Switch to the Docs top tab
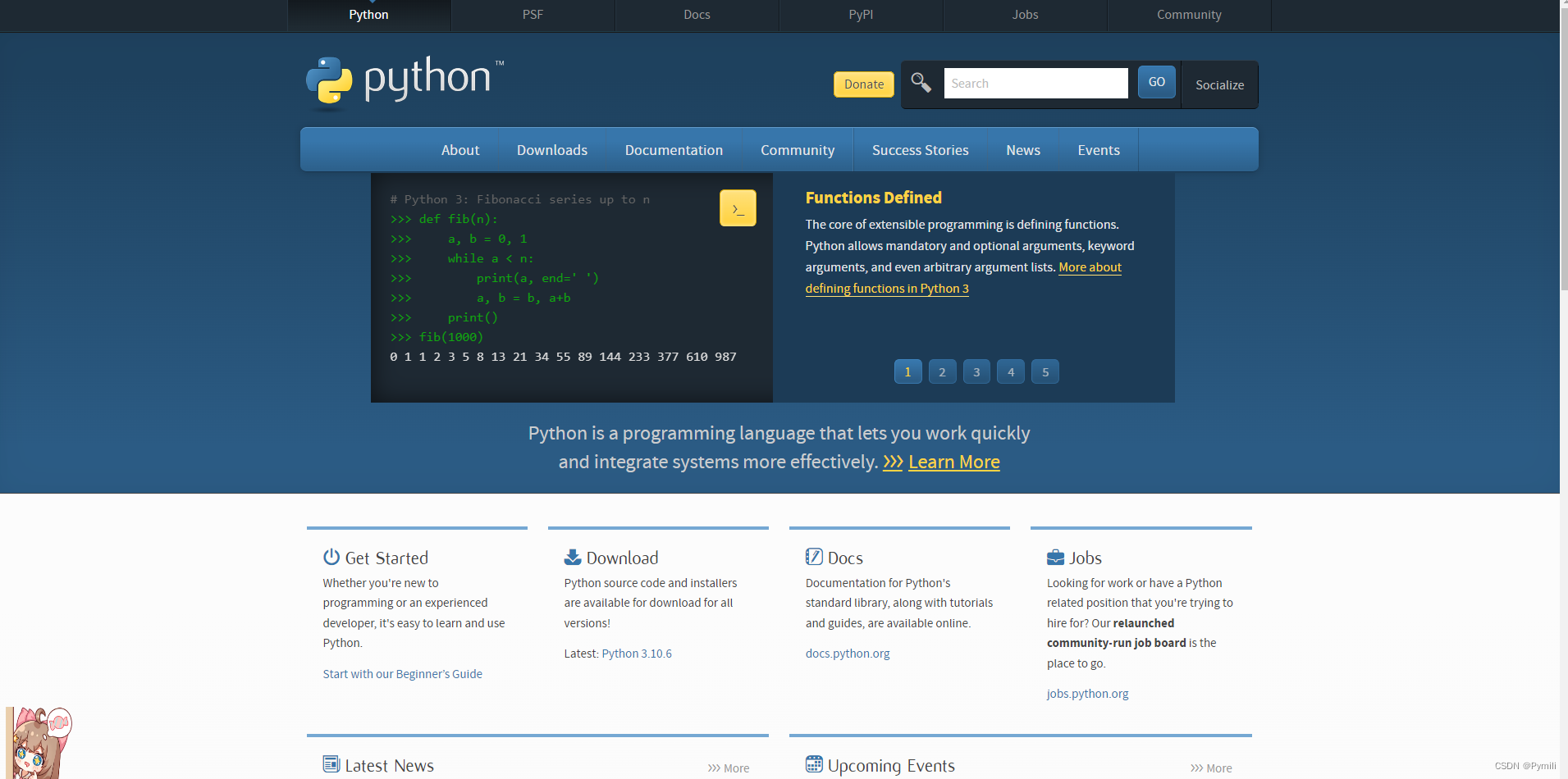 click(x=697, y=15)
